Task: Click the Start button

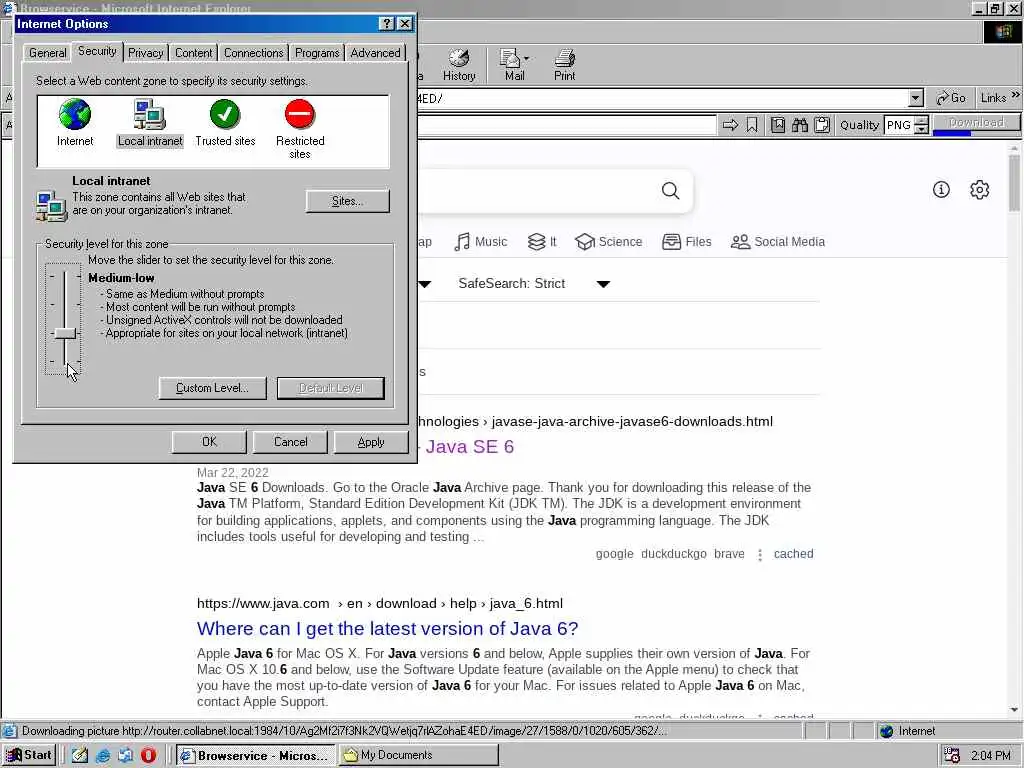Action: (x=29, y=755)
